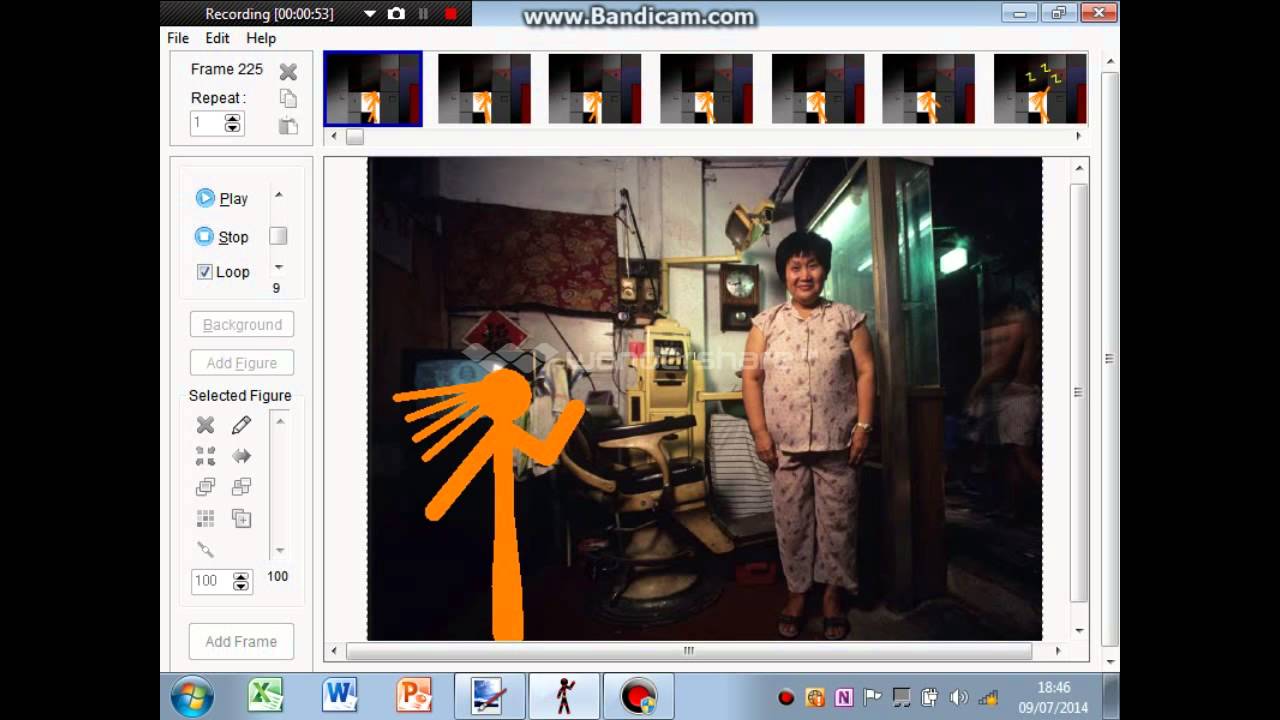Copy frame using the copy icon
This screenshot has width=1280, height=720.
(288, 98)
